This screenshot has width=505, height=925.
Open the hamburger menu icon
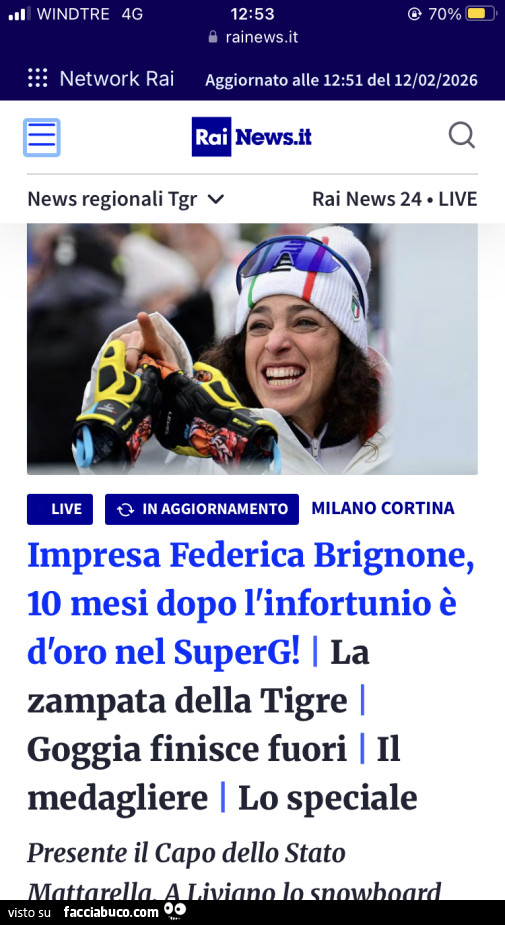(x=41, y=137)
